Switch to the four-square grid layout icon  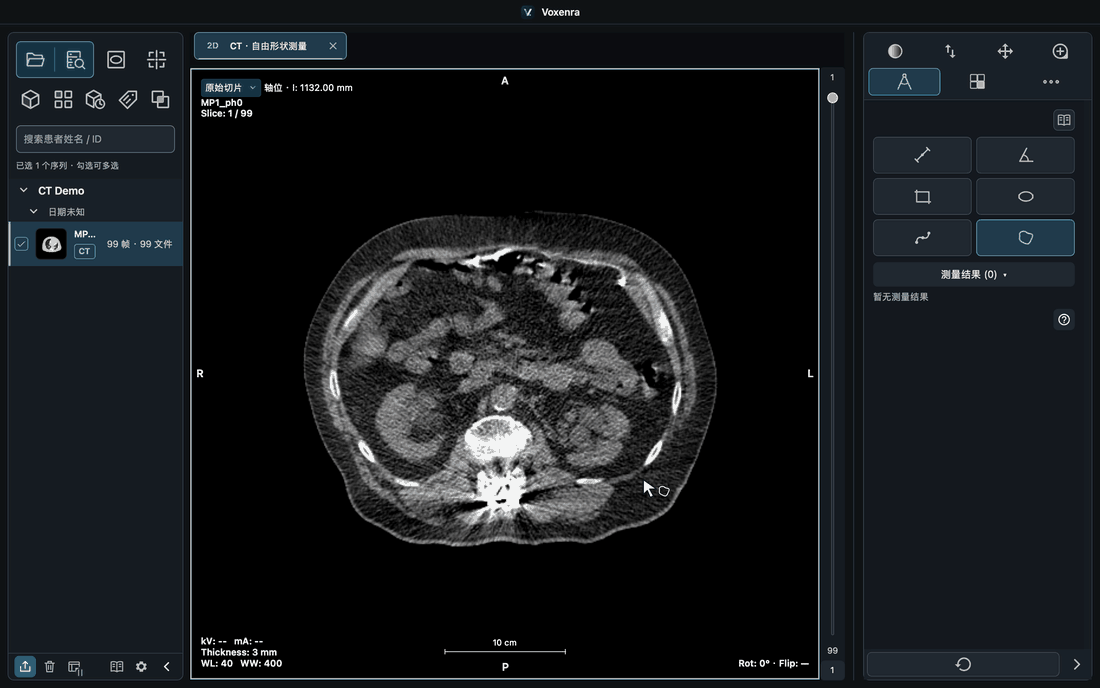click(63, 100)
